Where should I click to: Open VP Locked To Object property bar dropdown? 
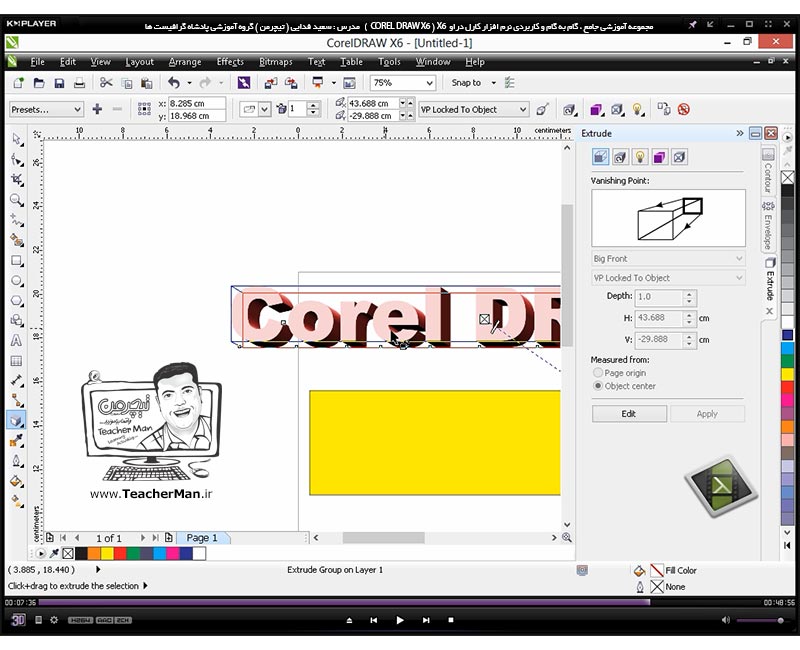(473, 109)
